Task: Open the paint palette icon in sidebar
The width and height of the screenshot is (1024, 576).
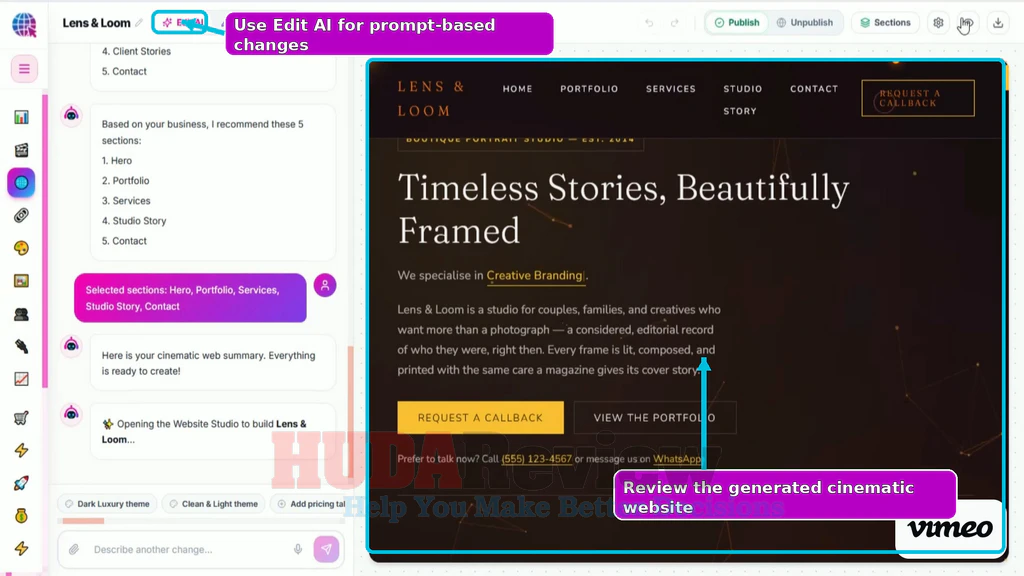Action: 22,248
